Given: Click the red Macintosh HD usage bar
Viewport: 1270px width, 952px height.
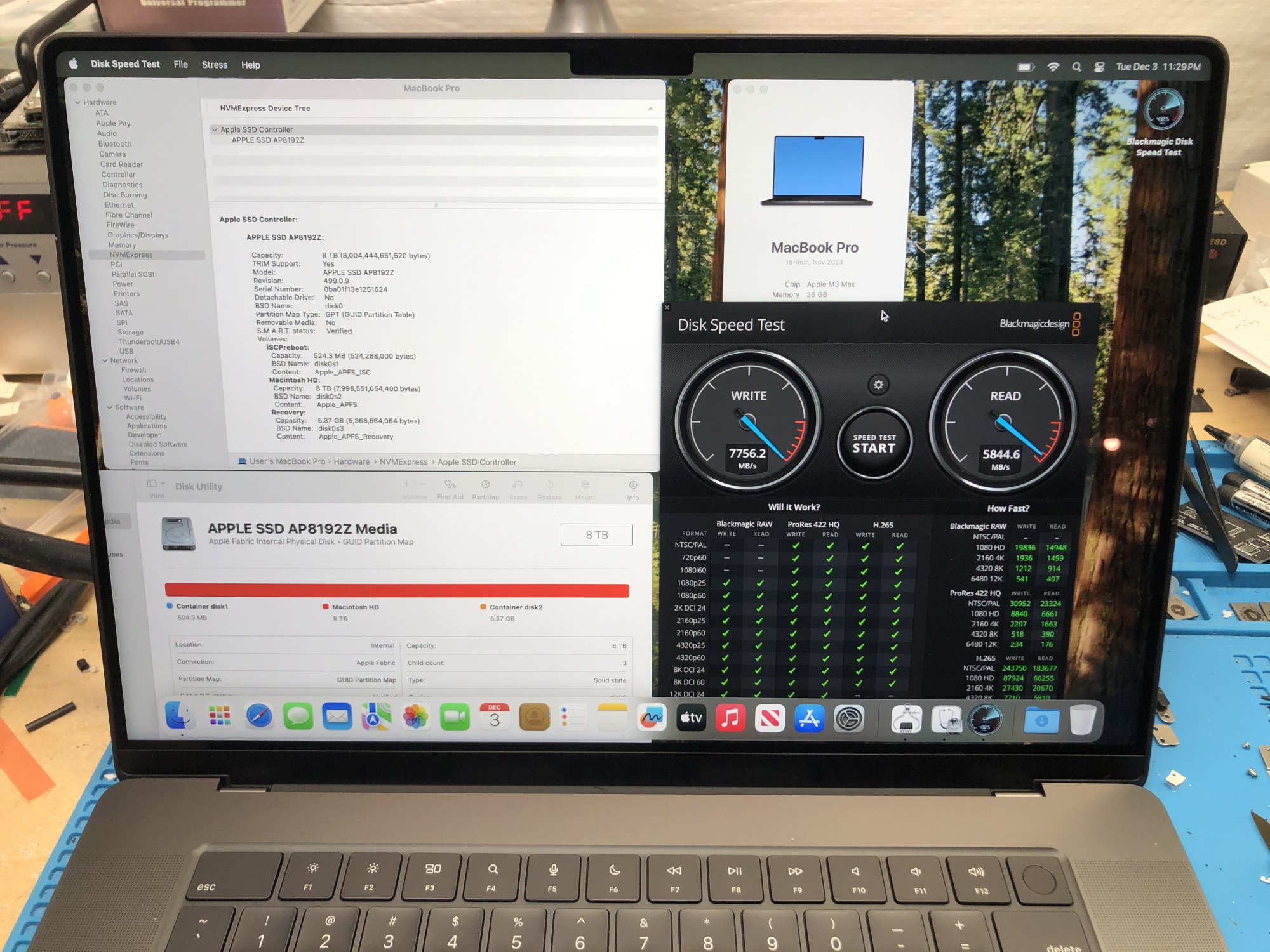Looking at the screenshot, I should [397, 590].
